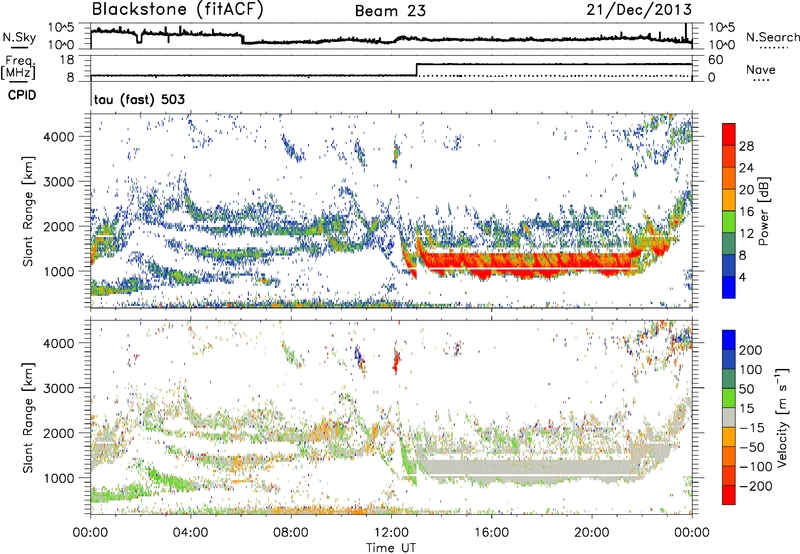Click the "-15" label on Velocity colorbar
Viewport: 800px width, 554px height.
click(x=752, y=428)
